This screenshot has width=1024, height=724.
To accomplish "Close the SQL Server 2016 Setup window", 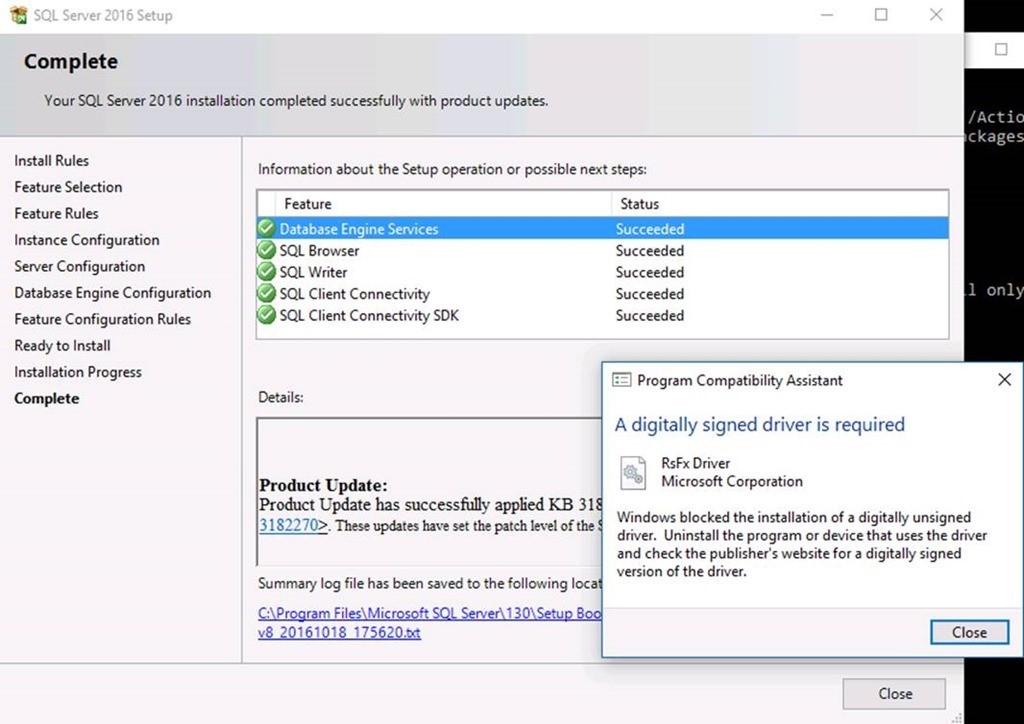I will point(936,14).
